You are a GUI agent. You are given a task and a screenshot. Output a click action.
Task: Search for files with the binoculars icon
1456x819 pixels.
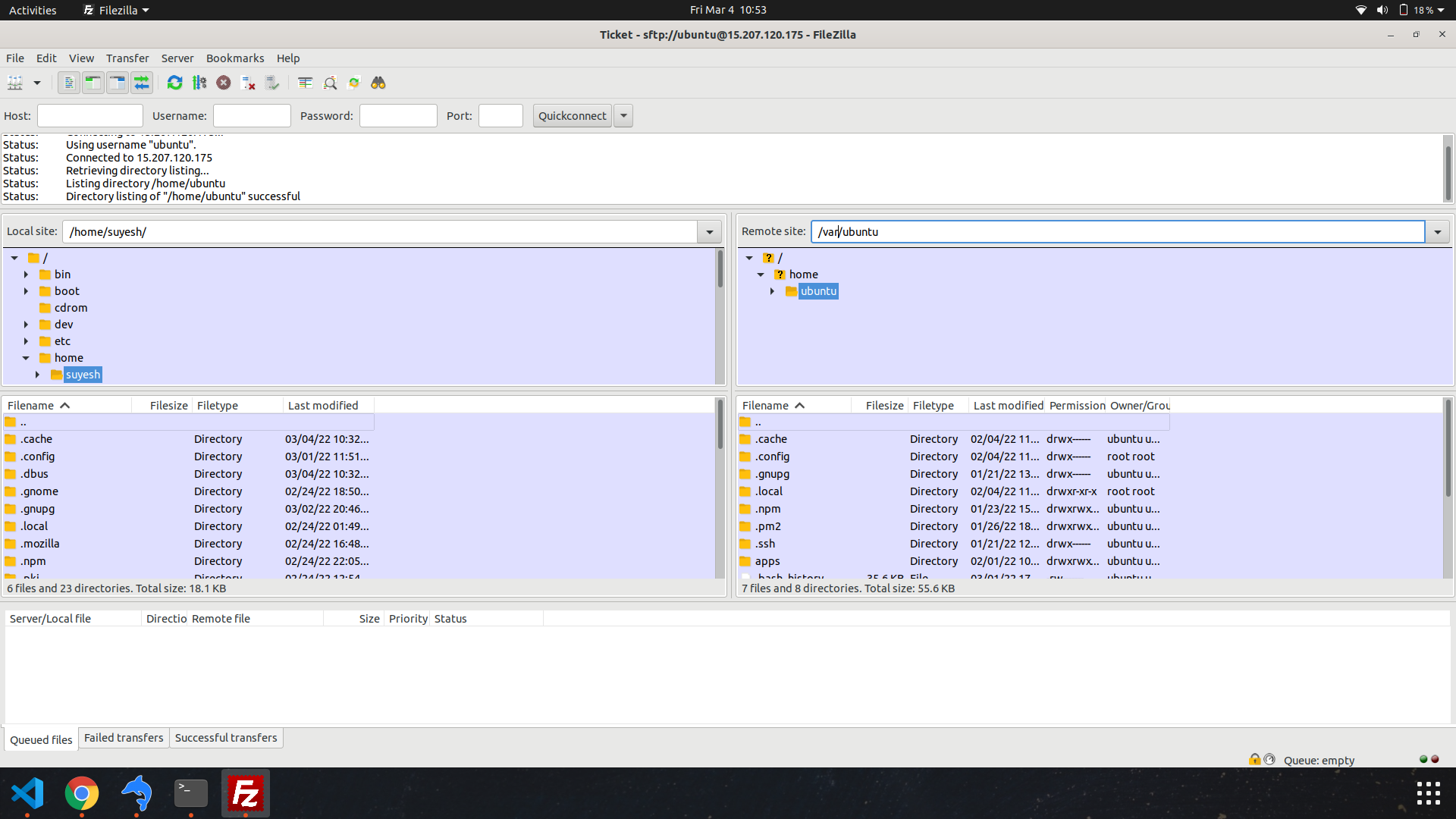(x=378, y=83)
